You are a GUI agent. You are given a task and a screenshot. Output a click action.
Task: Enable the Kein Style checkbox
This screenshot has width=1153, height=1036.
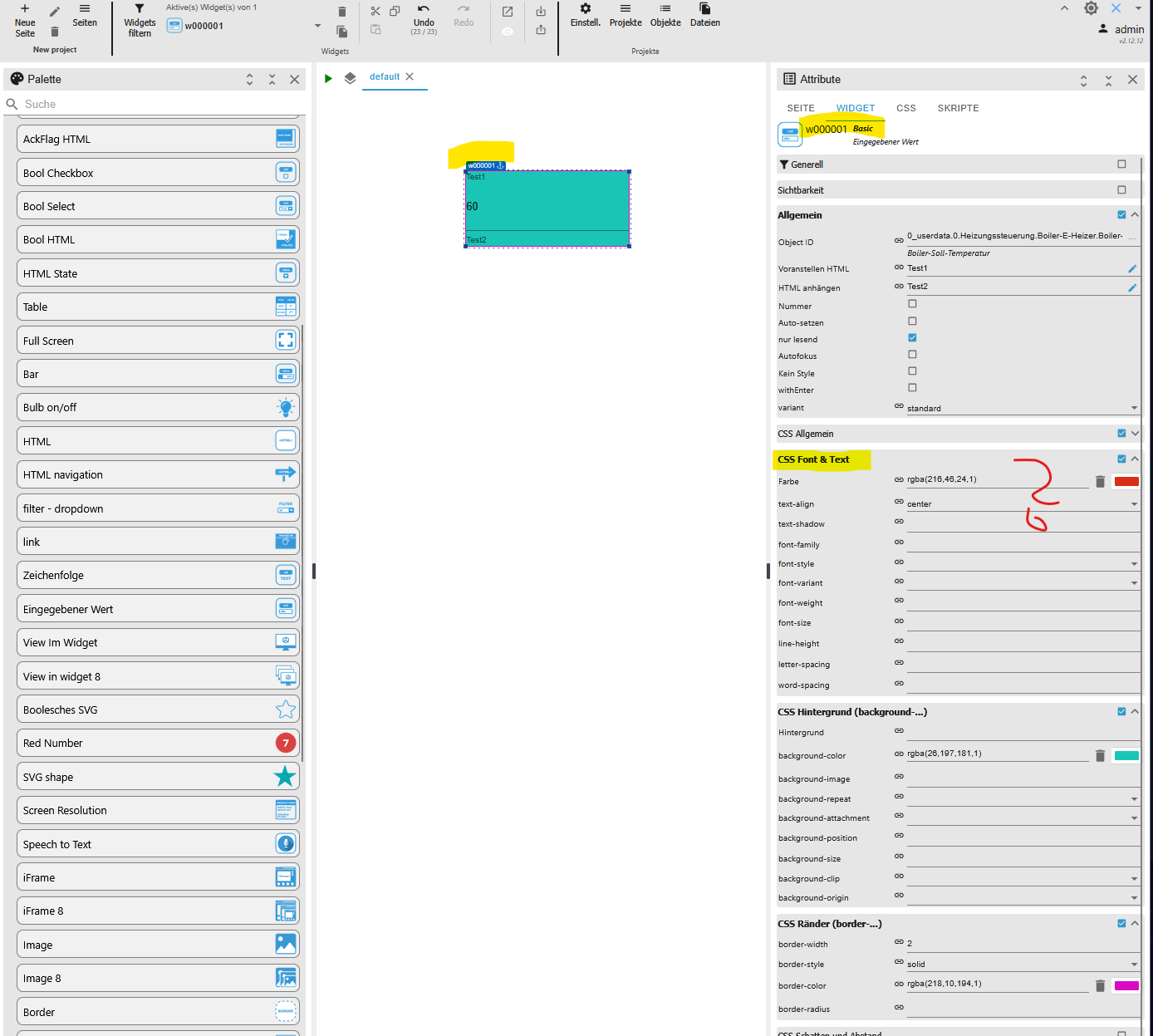coord(912,371)
